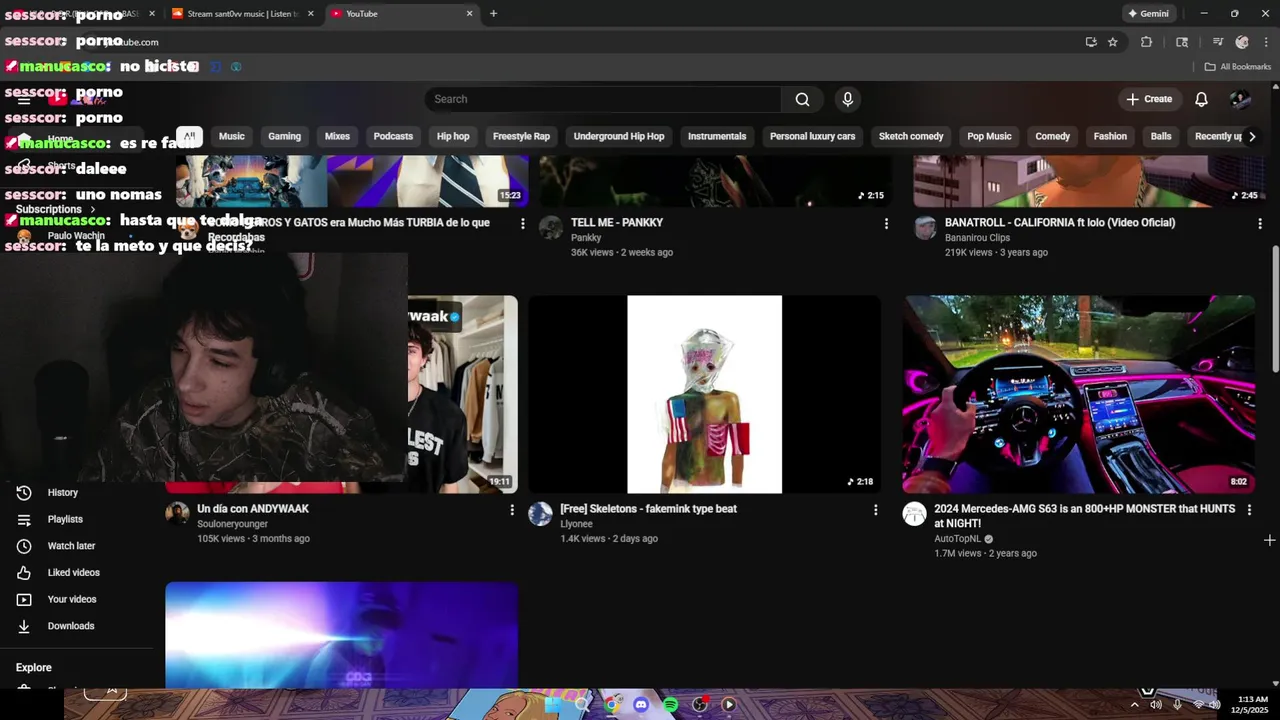
Task: Show more filter chips with right arrow
Action: pyautogui.click(x=1252, y=136)
